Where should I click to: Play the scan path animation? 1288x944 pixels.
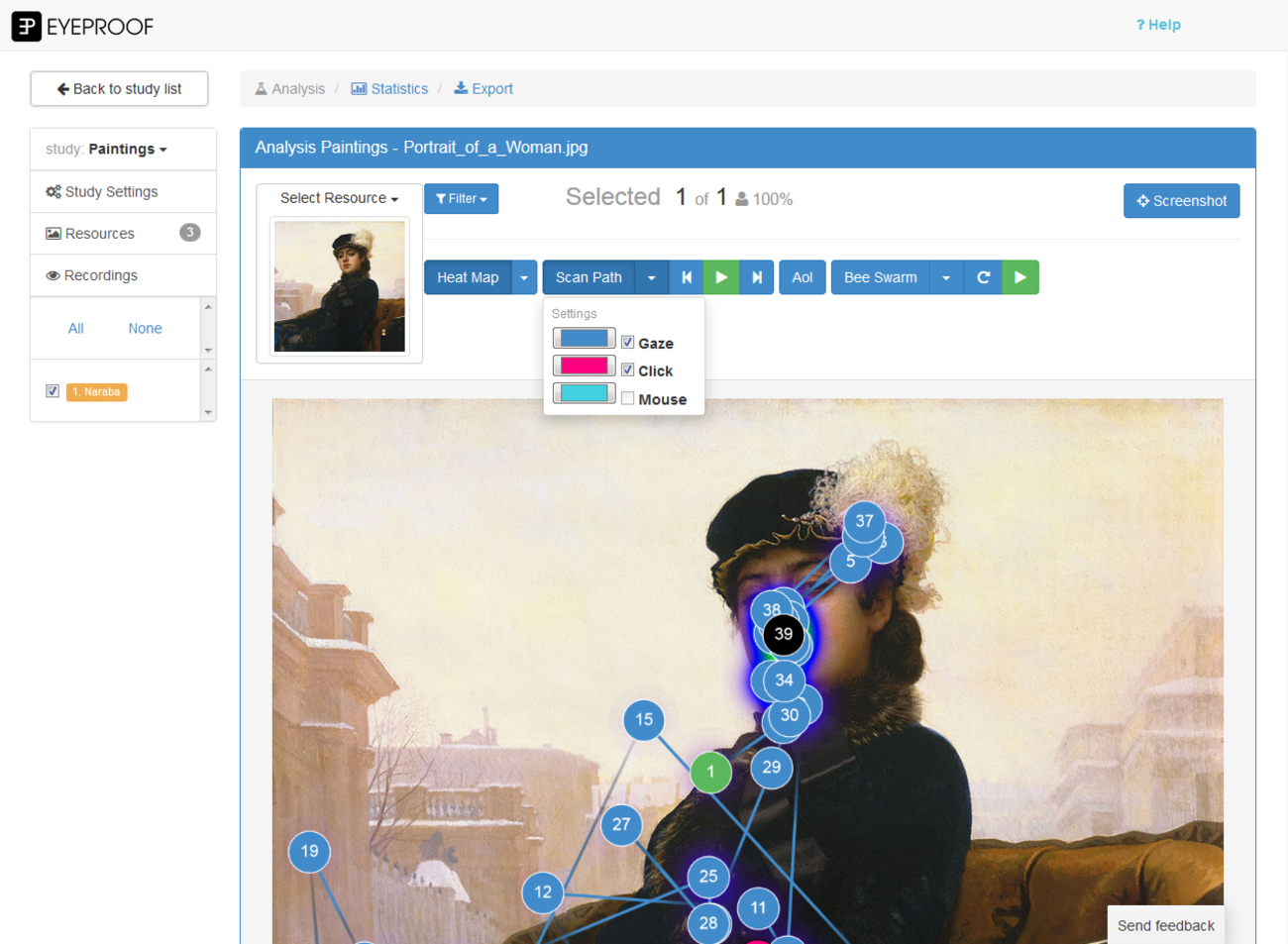(x=721, y=277)
